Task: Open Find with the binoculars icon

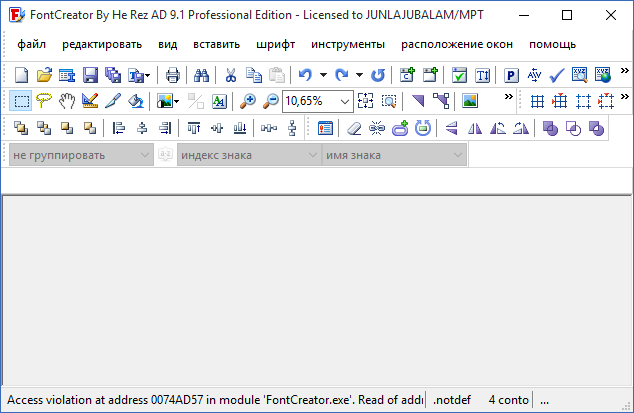Action: (x=201, y=75)
